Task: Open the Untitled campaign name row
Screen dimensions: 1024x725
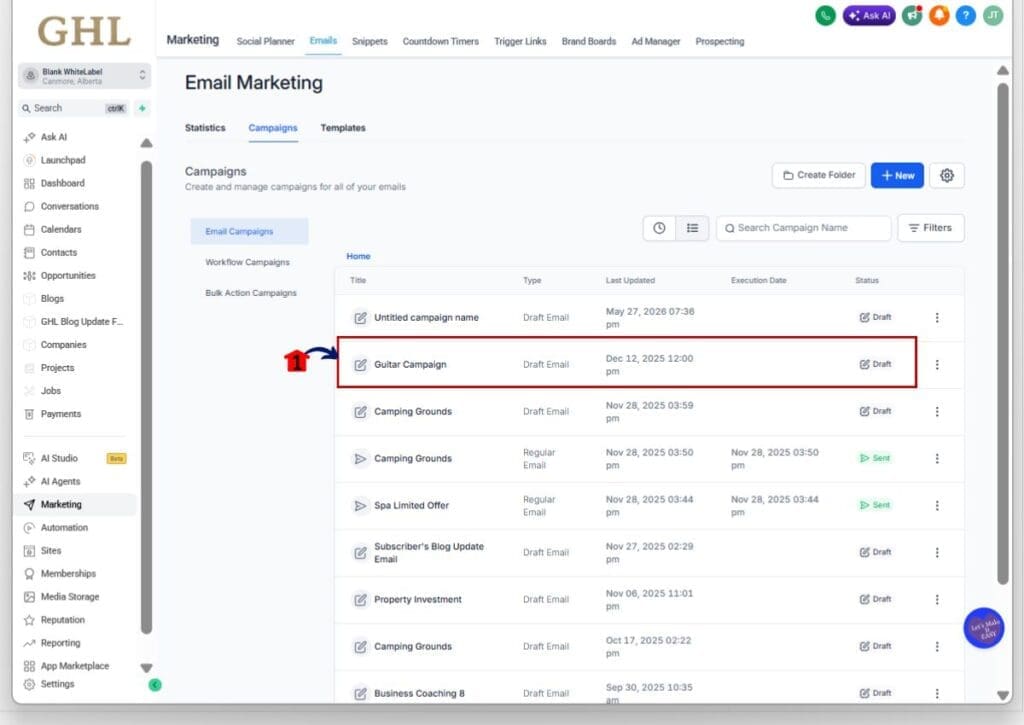Action: point(649,317)
